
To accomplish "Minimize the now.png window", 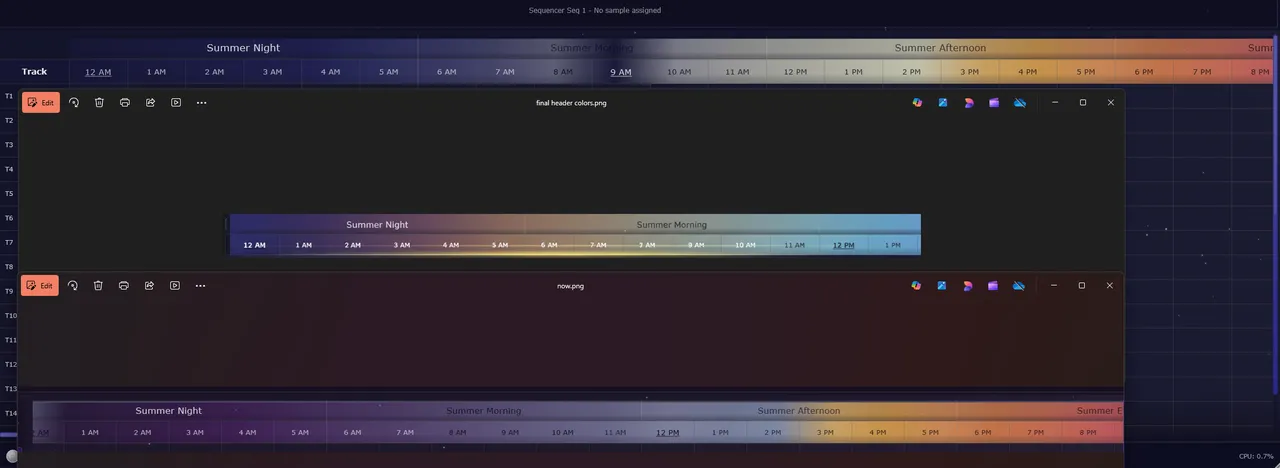I will click(1053, 285).
